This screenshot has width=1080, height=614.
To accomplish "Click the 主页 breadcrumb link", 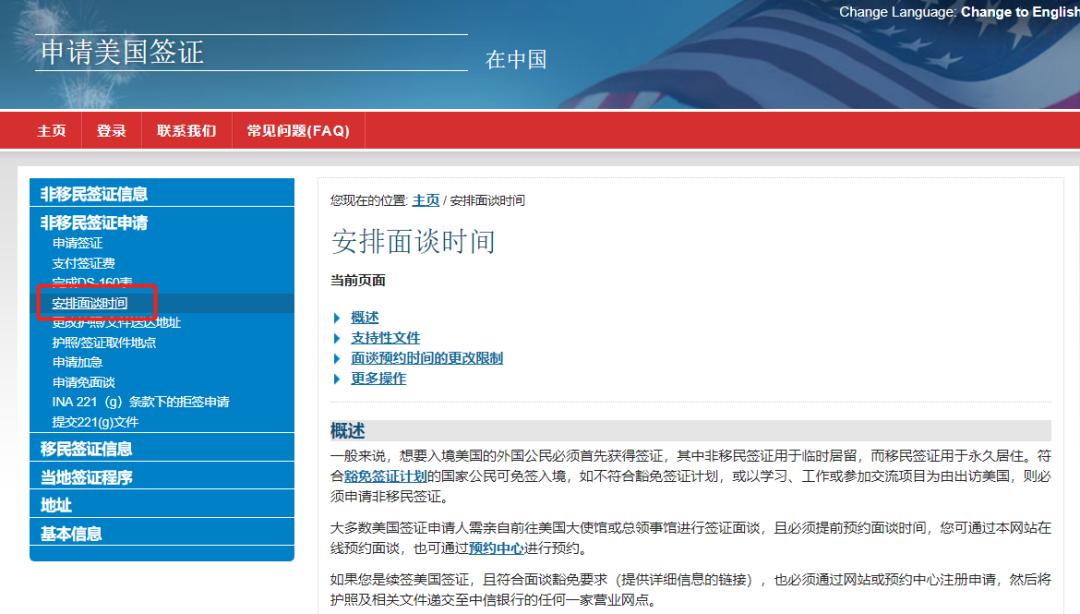I will click(x=426, y=201).
